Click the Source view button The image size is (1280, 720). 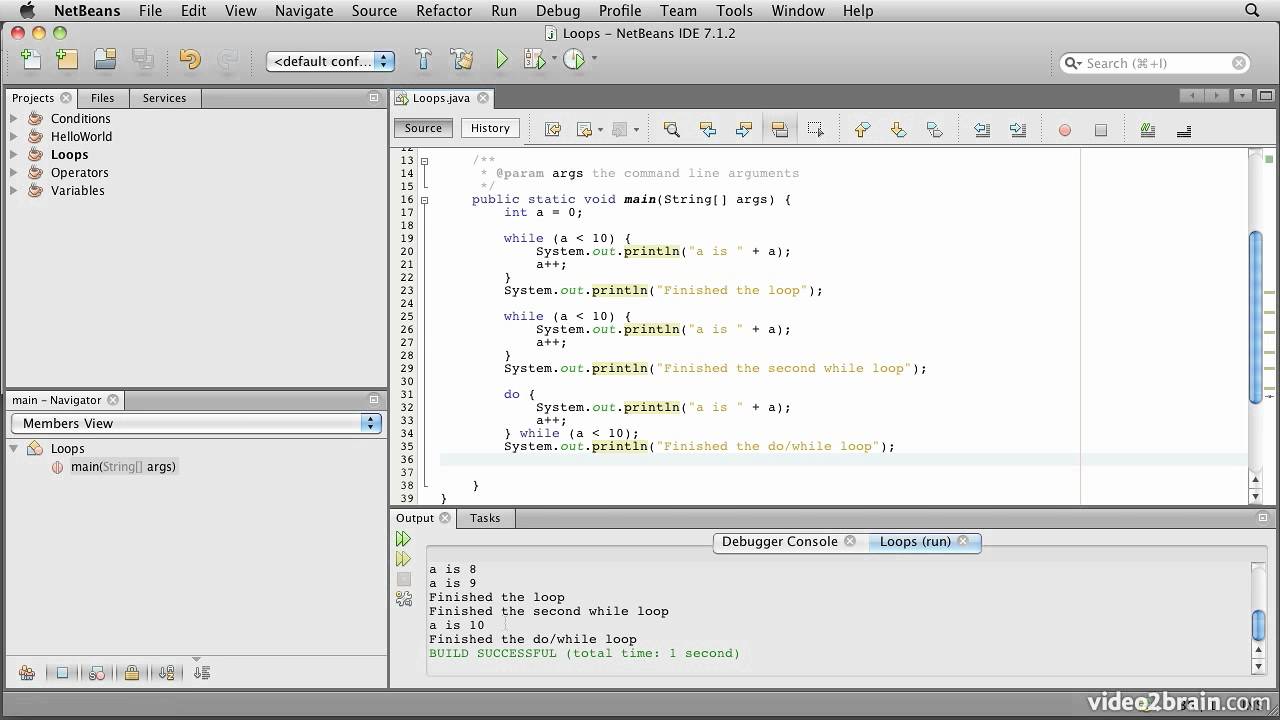[x=423, y=128]
